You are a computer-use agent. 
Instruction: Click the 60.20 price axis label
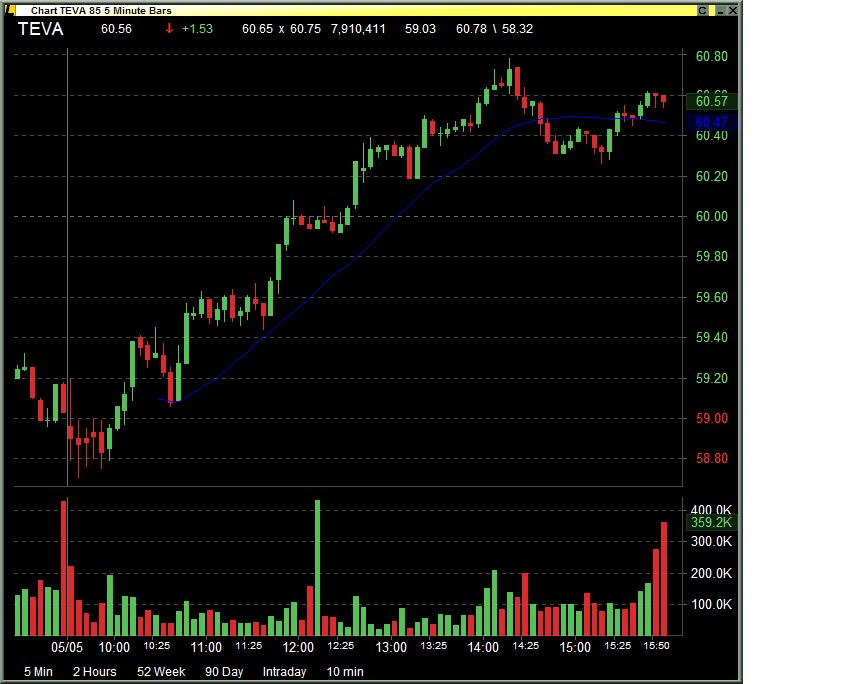pyautogui.click(x=712, y=176)
